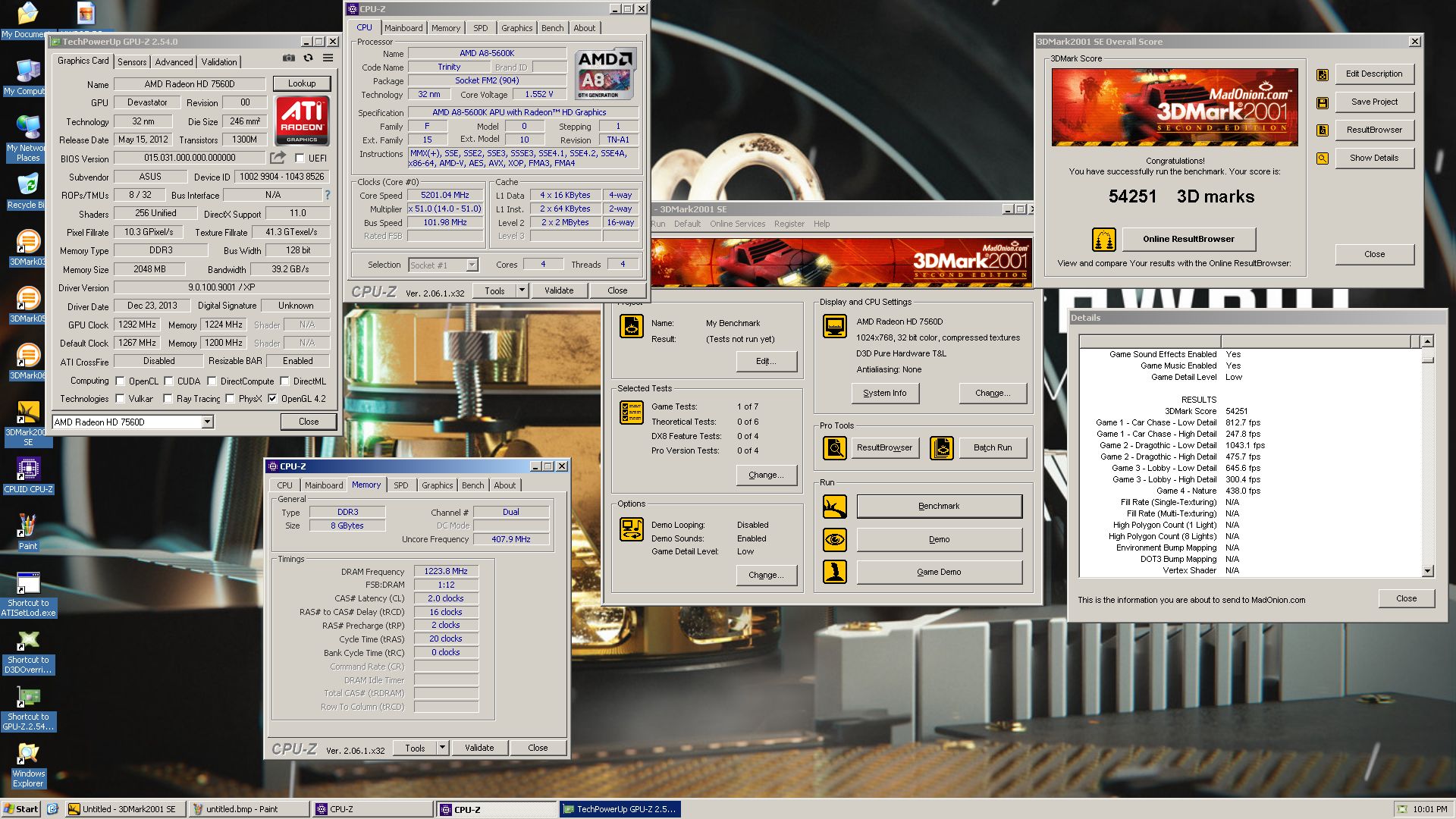The width and height of the screenshot is (1456, 819).
Task: Click the Online ResultBrowser yellow icon
Action: pos(1103,240)
